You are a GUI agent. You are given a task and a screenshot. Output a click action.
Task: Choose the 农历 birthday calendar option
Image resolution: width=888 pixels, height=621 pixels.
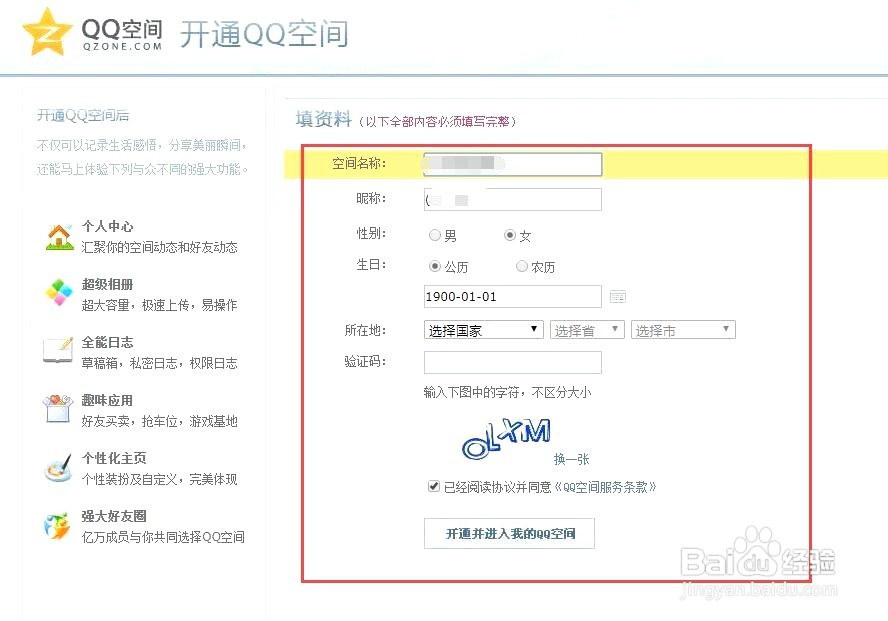[522, 266]
